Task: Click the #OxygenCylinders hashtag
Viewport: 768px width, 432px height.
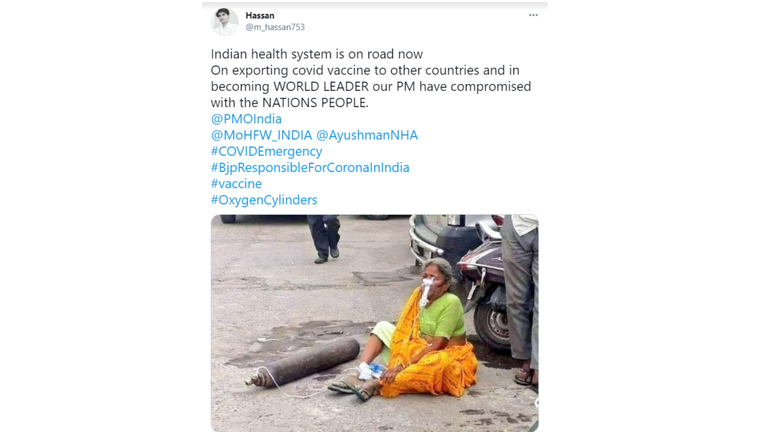Action: click(264, 200)
